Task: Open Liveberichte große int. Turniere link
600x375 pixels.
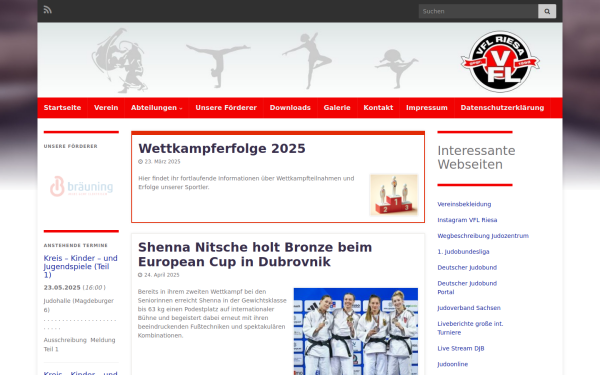Action: (x=470, y=328)
